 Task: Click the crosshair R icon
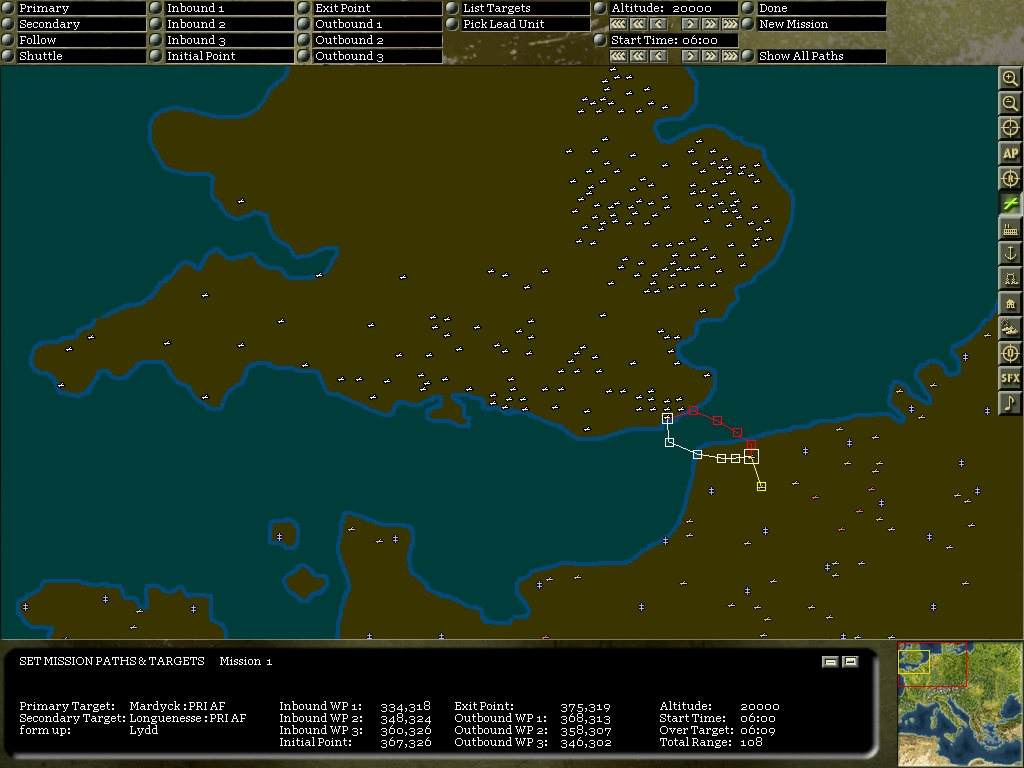[x=1010, y=178]
